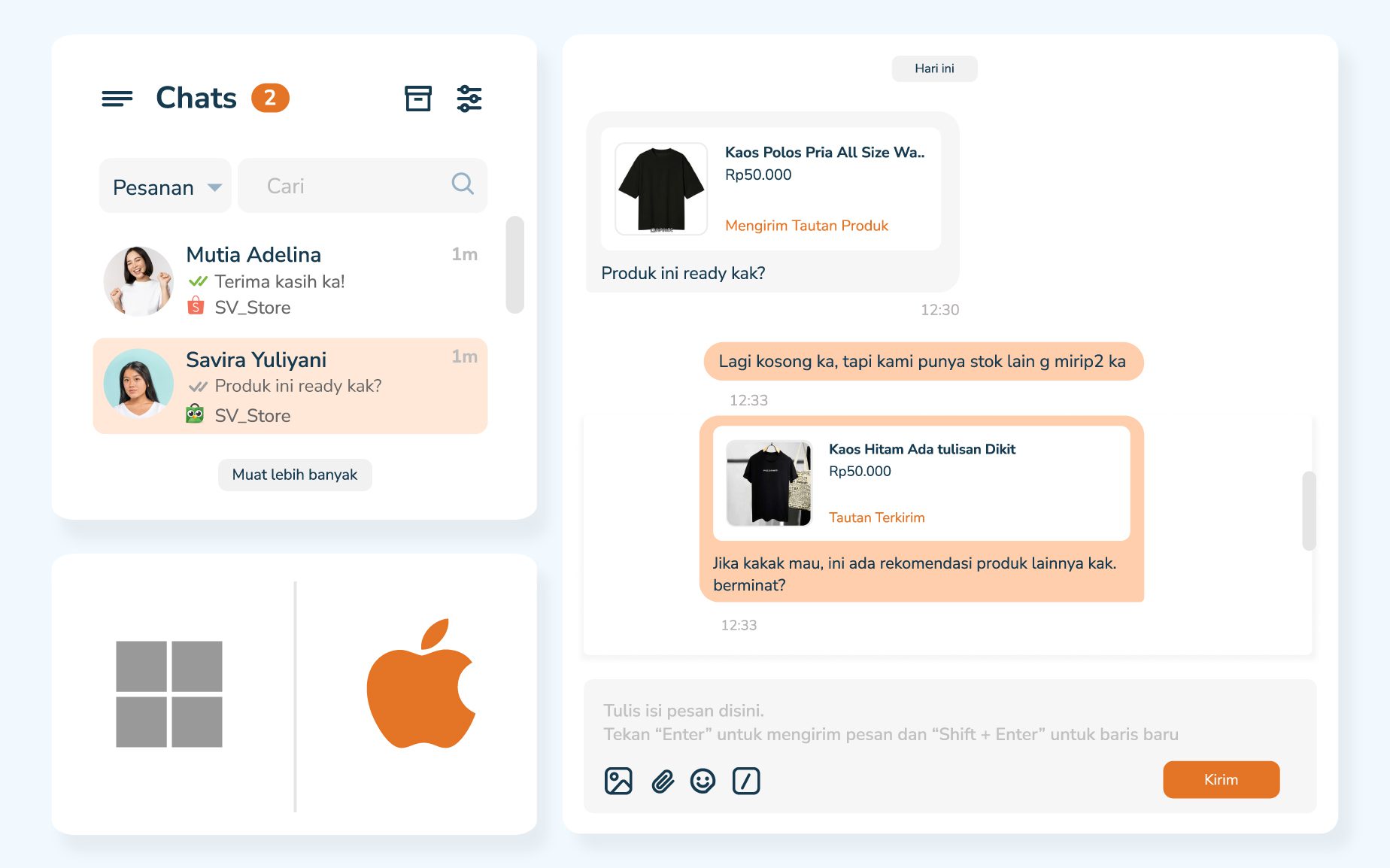Click the Mengirim Tautan Produk link
1390x868 pixels.
806,226
